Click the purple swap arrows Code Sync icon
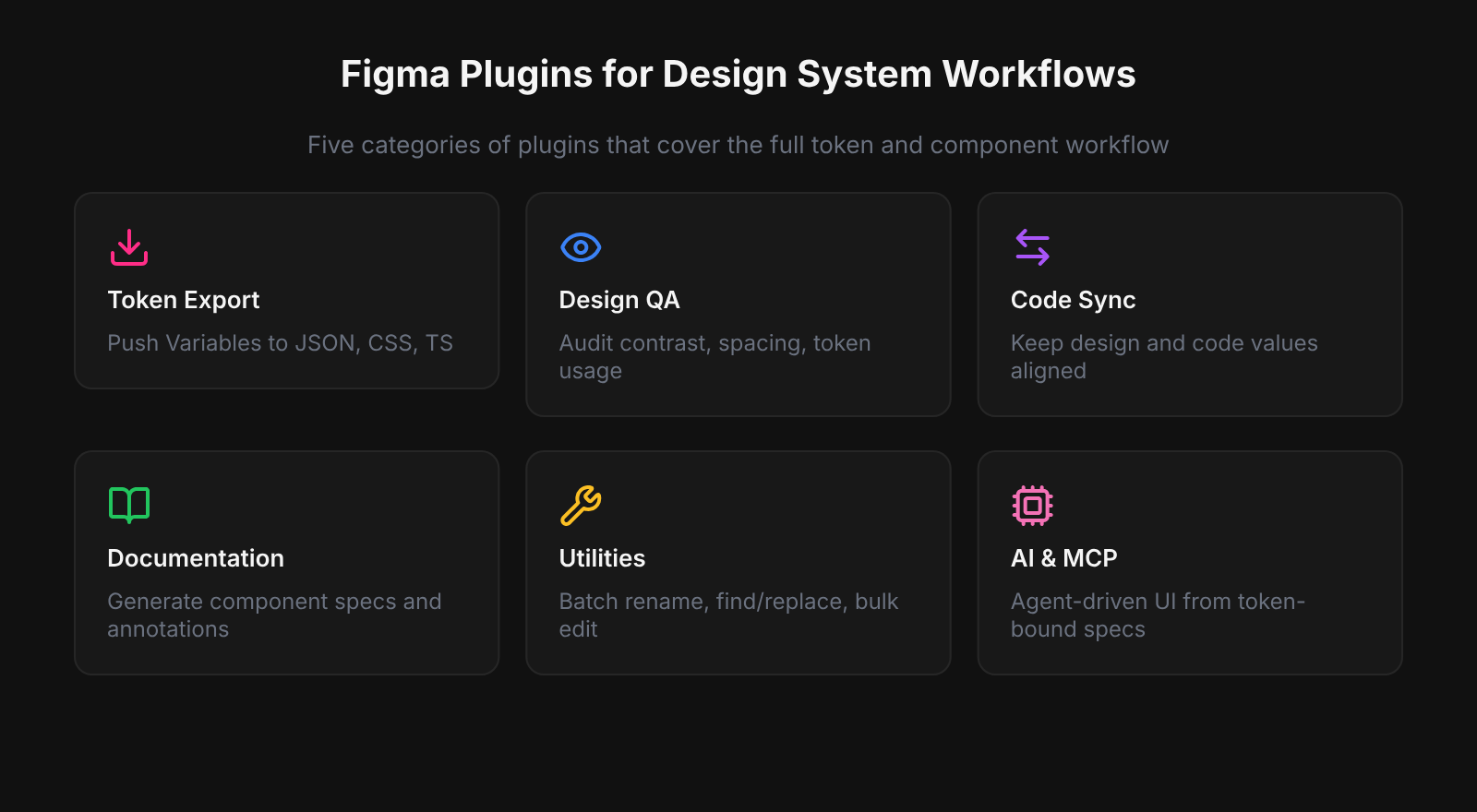 [x=1032, y=247]
